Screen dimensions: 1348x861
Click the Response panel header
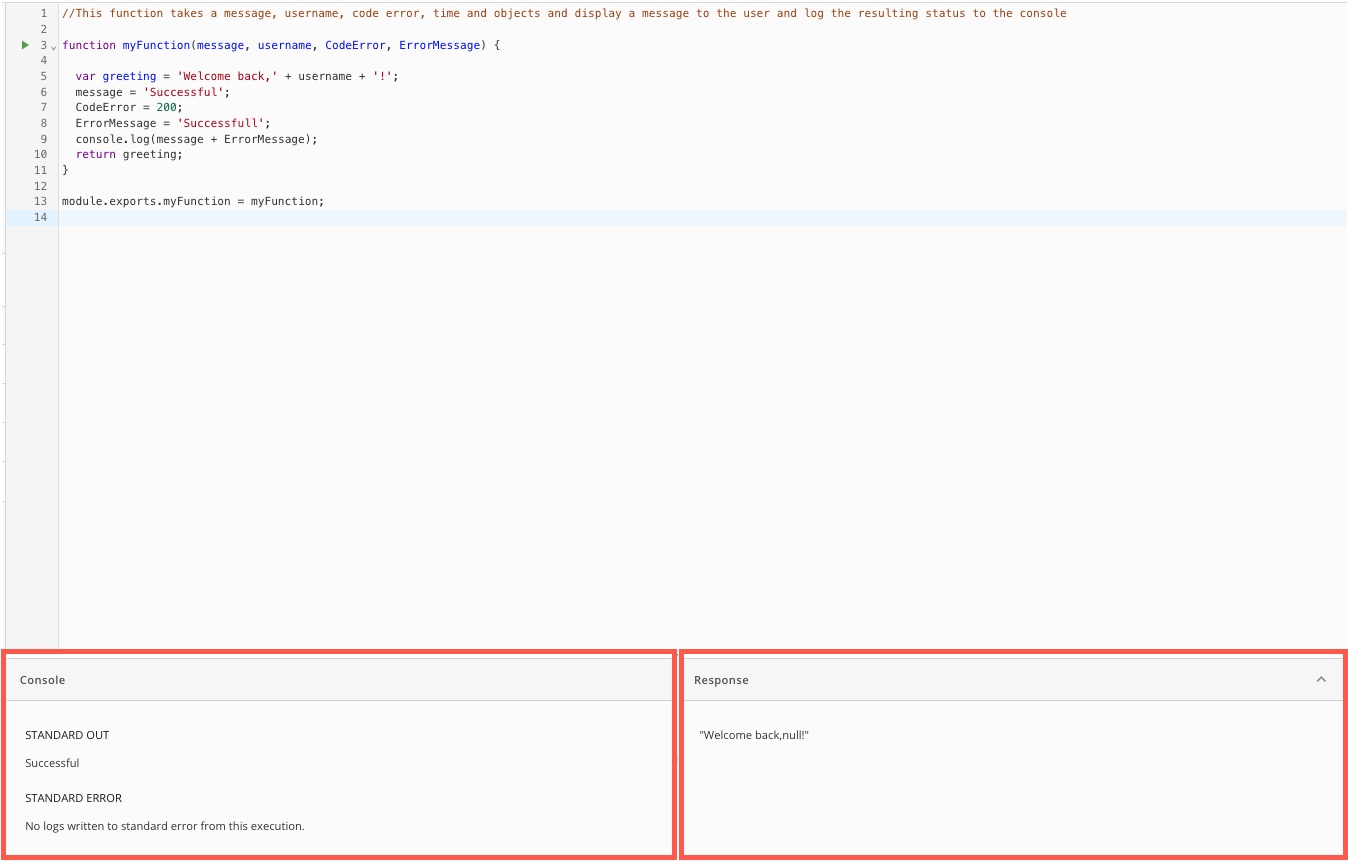(721, 679)
